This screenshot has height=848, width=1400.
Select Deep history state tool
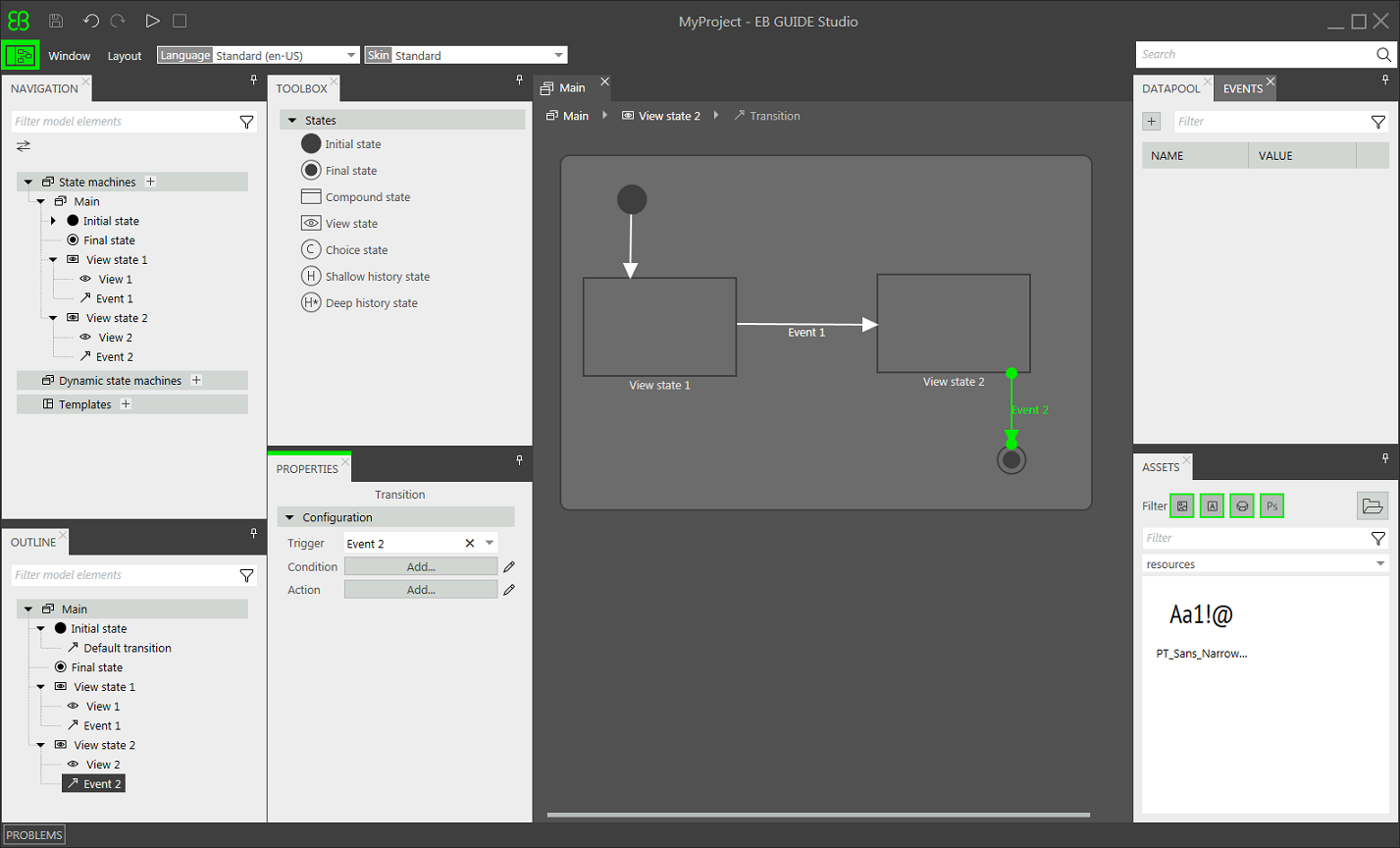359,303
